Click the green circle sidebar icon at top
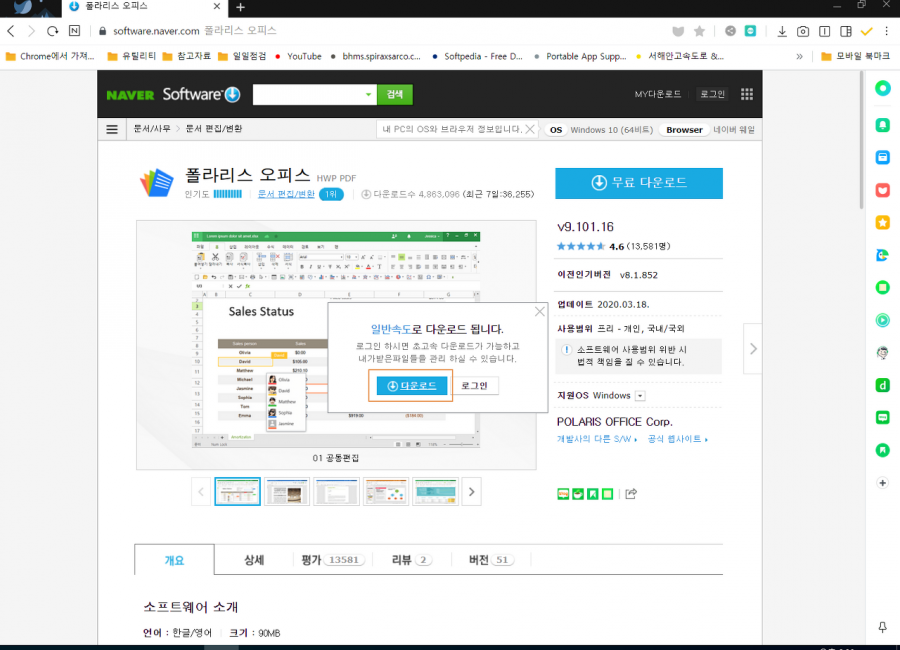 coord(883,88)
